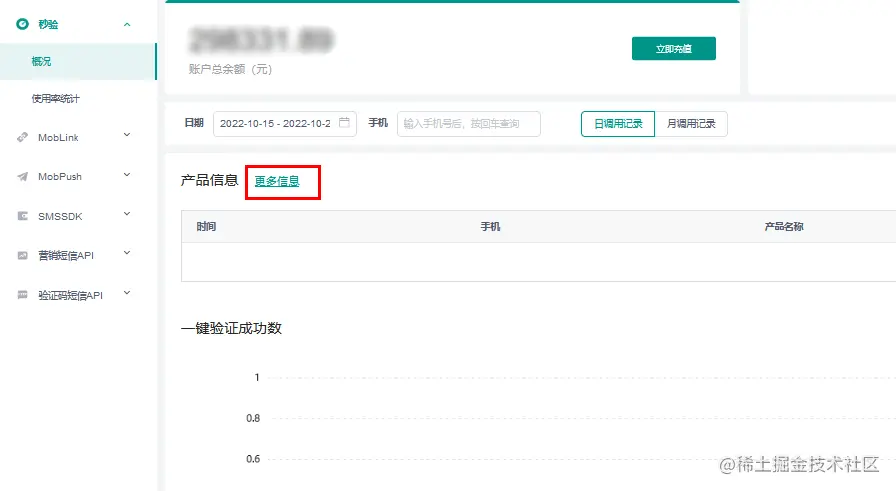Expand the MobLink menu chevron
The height and width of the screenshot is (491, 896).
click(x=127, y=135)
